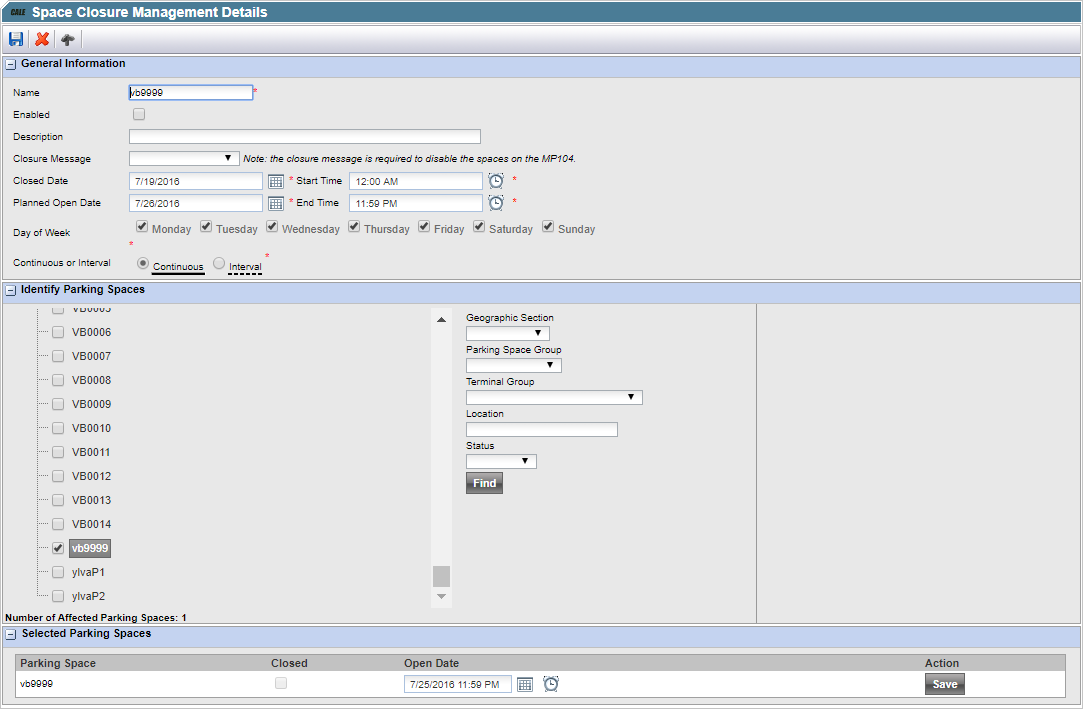Uncheck the Friday checkbox
This screenshot has height=709, width=1083.
(424, 226)
